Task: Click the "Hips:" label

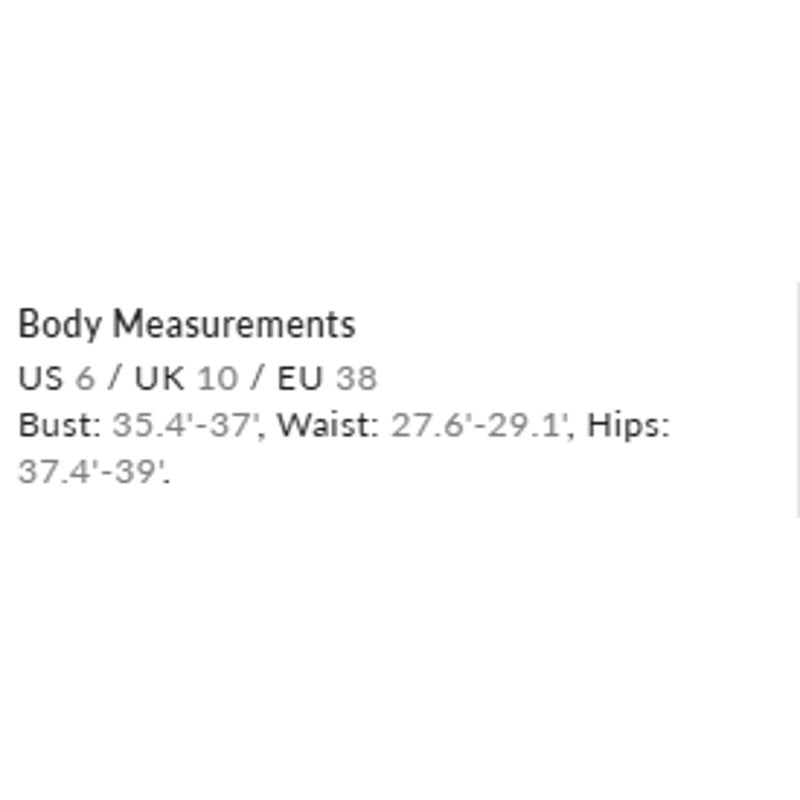Action: pos(628,425)
